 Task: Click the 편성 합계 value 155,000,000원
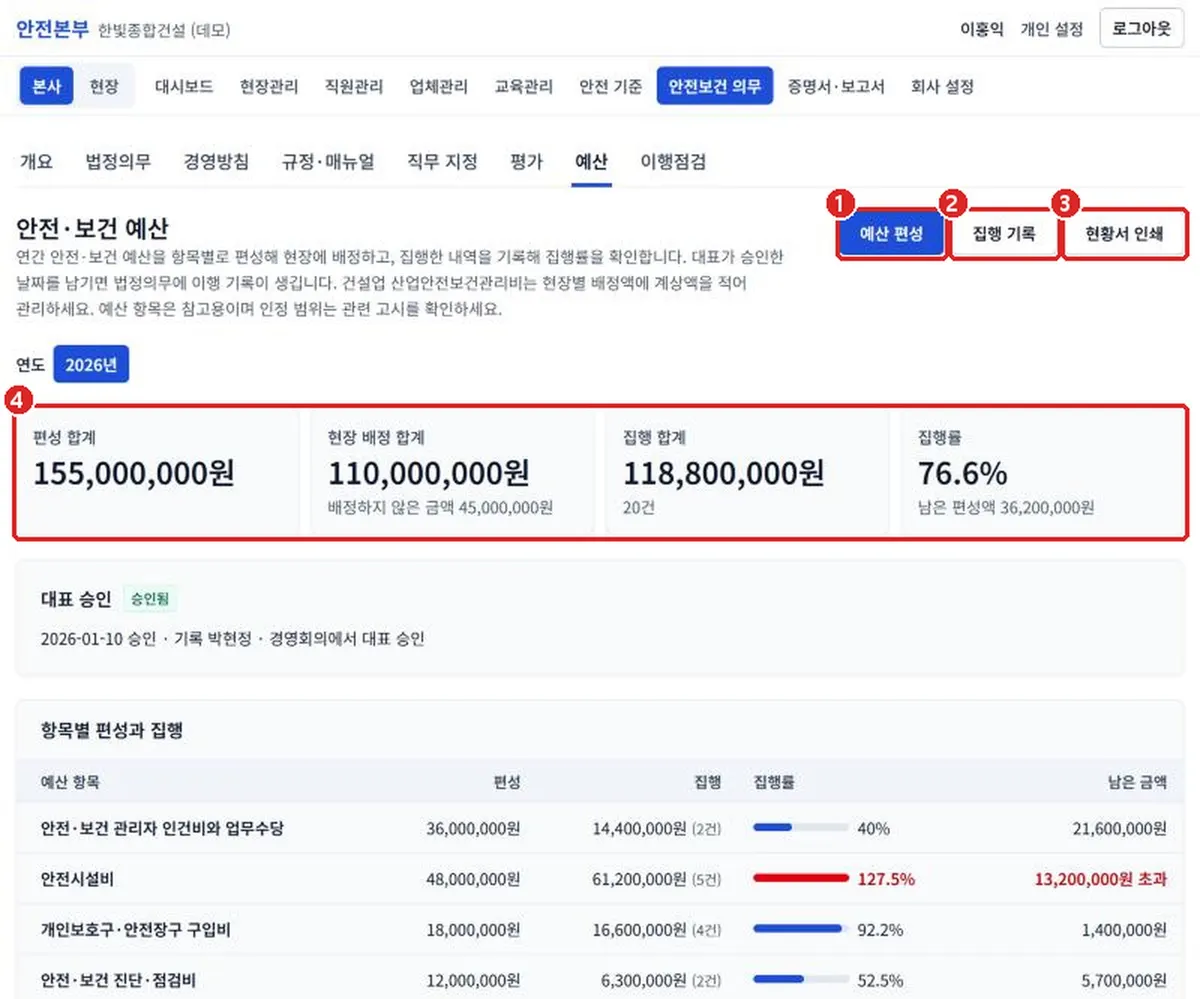pos(134,474)
